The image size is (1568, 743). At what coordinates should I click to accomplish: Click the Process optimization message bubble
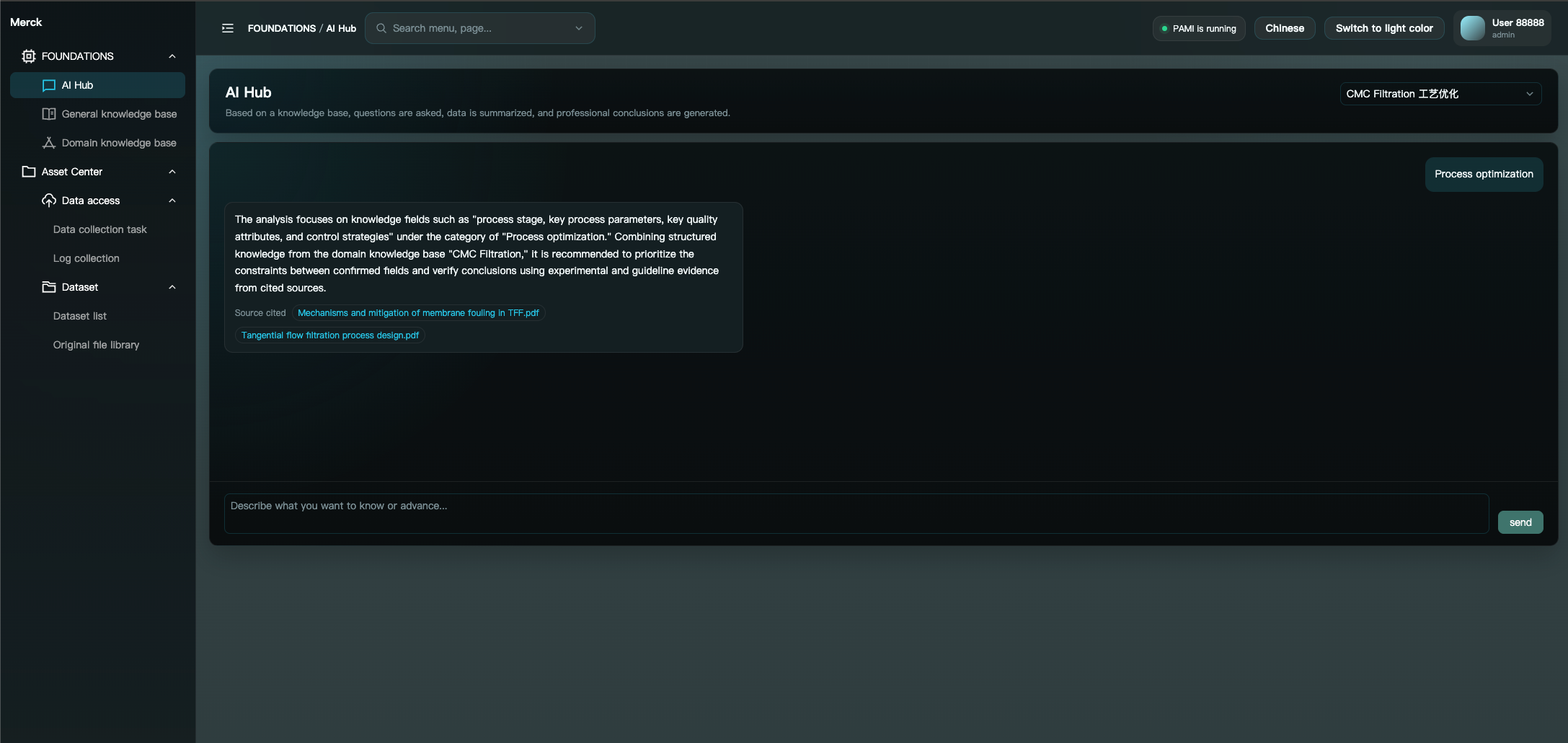pyautogui.click(x=1484, y=175)
